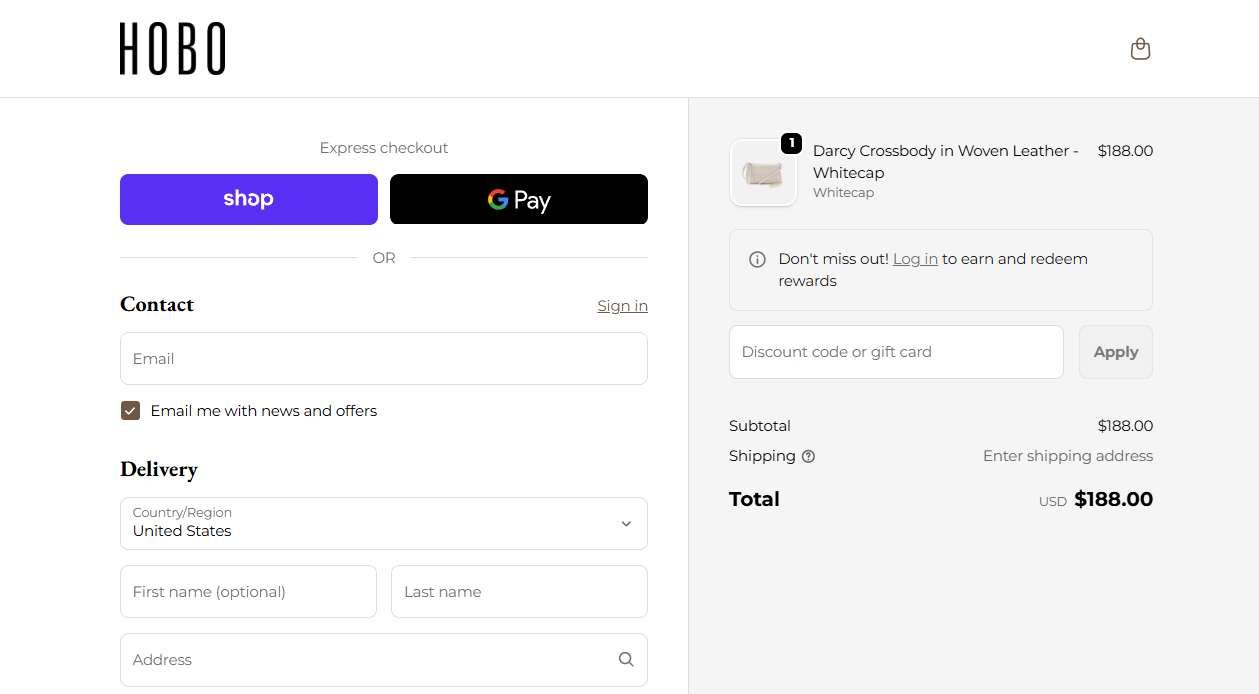Click the Sign in link
1259x694 pixels.
[622, 306]
